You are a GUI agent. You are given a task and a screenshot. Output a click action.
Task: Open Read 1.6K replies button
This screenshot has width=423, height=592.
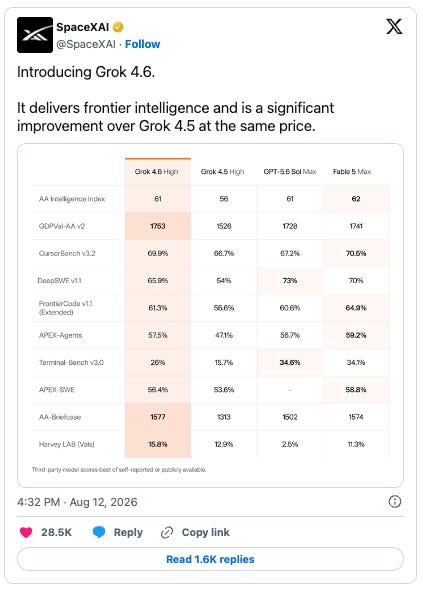click(x=210, y=559)
